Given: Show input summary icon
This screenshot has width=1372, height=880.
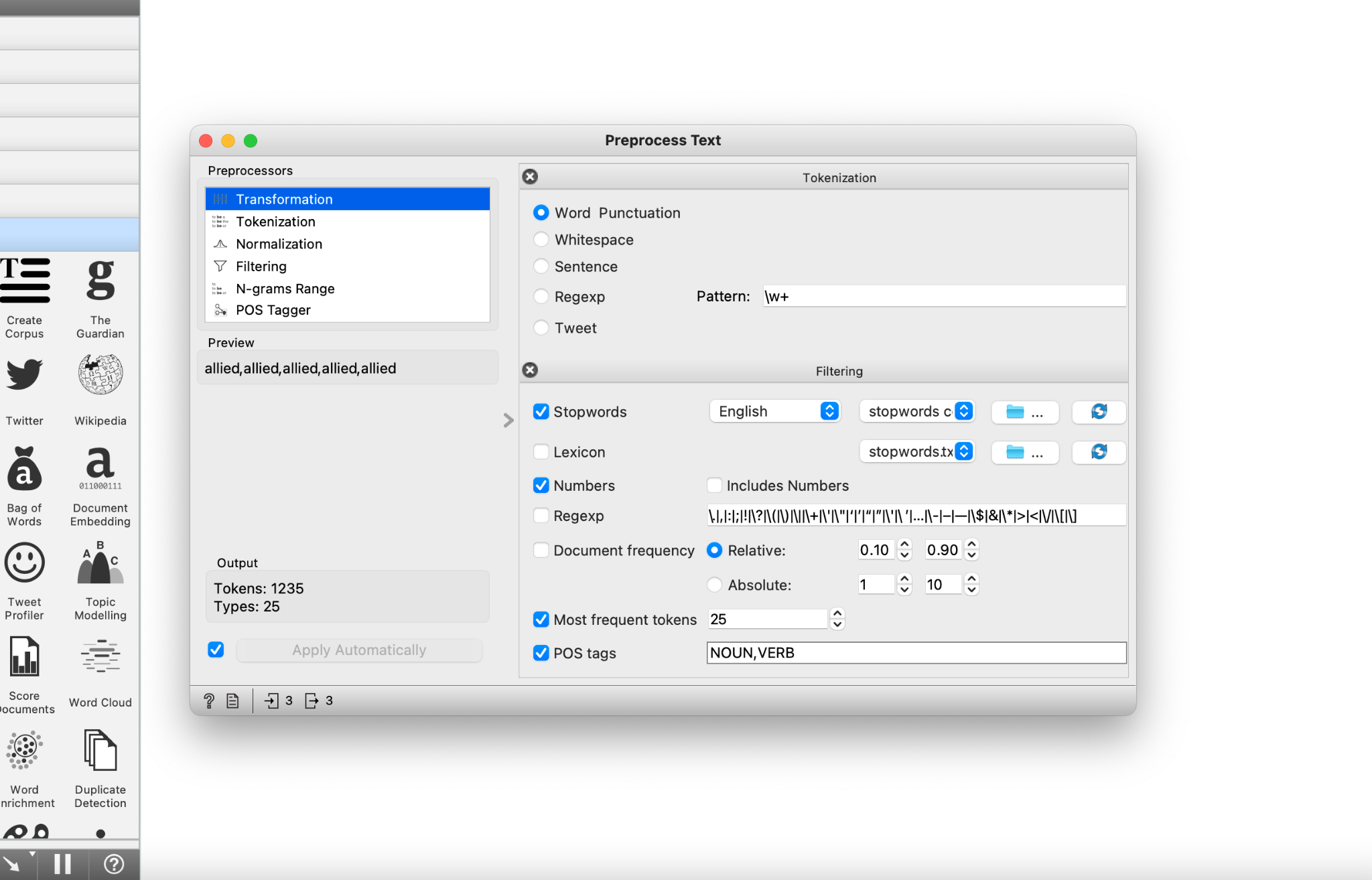Looking at the screenshot, I should [x=271, y=701].
